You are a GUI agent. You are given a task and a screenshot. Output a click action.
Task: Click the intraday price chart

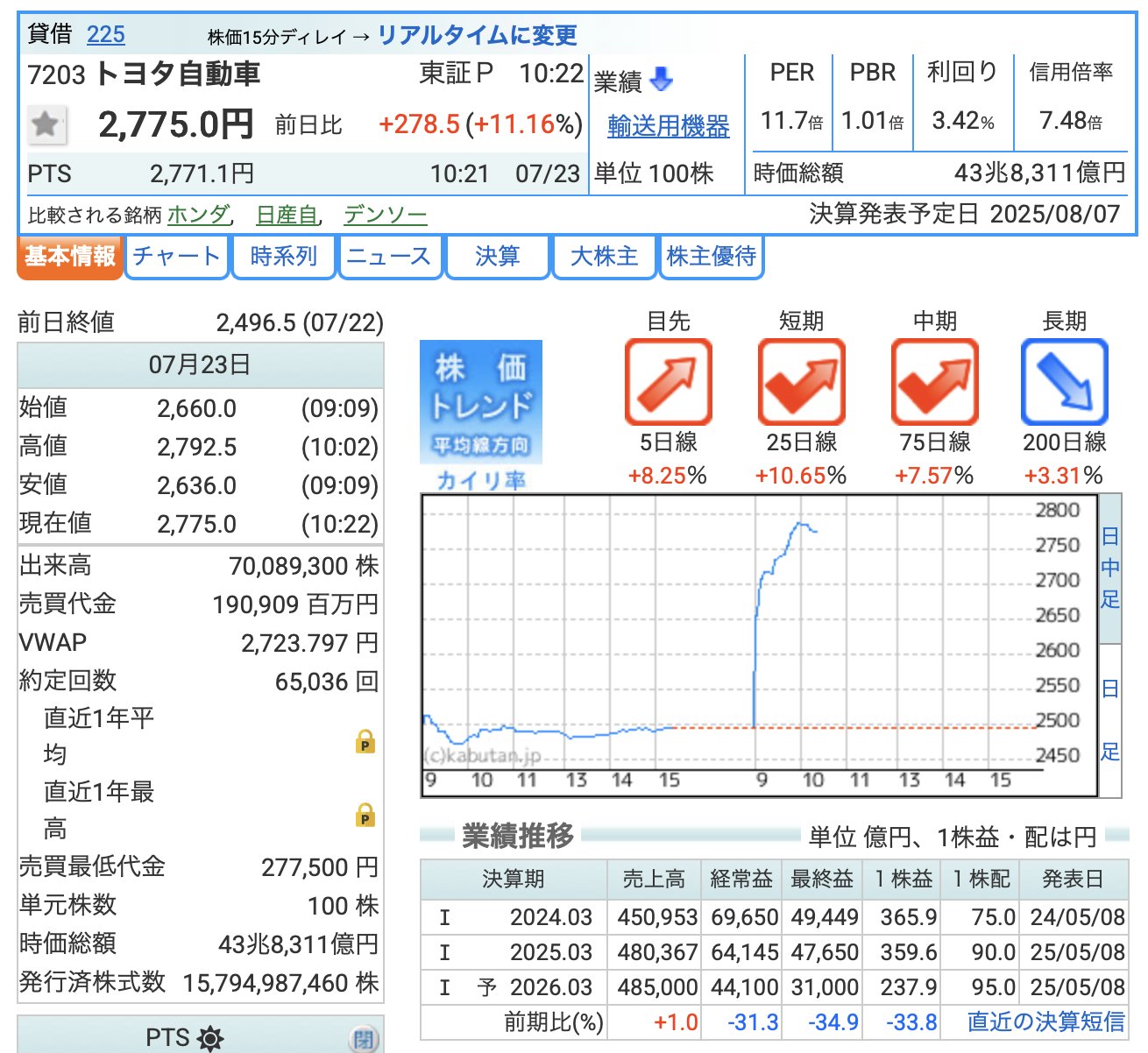pos(759,646)
